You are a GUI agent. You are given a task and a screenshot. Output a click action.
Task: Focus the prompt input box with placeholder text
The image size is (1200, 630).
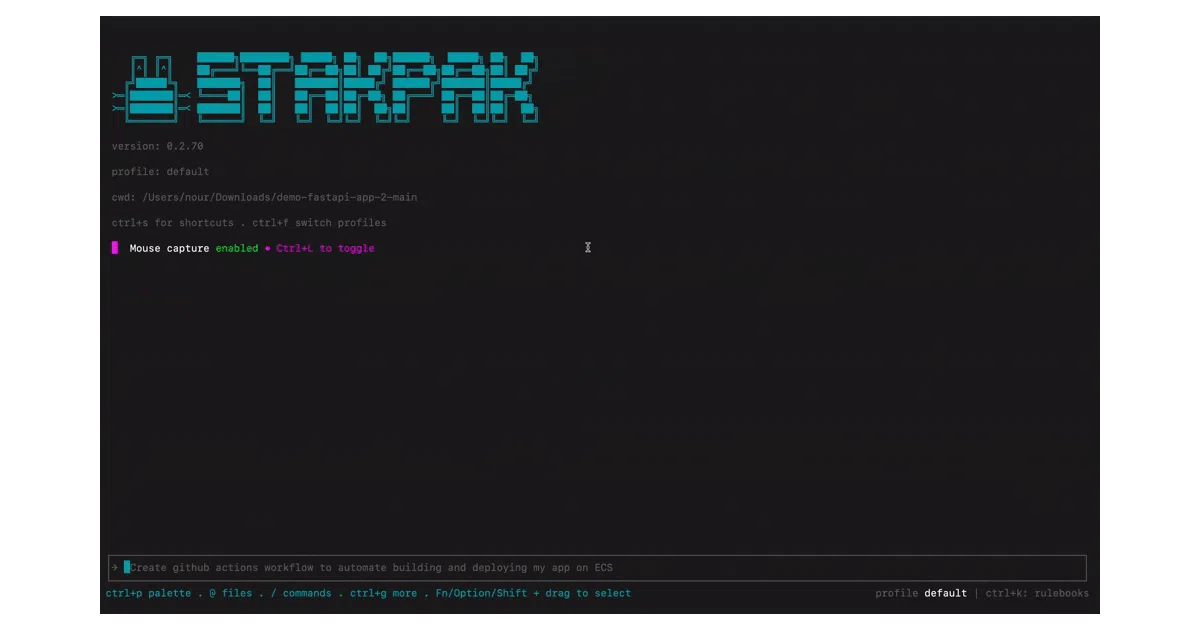597,568
